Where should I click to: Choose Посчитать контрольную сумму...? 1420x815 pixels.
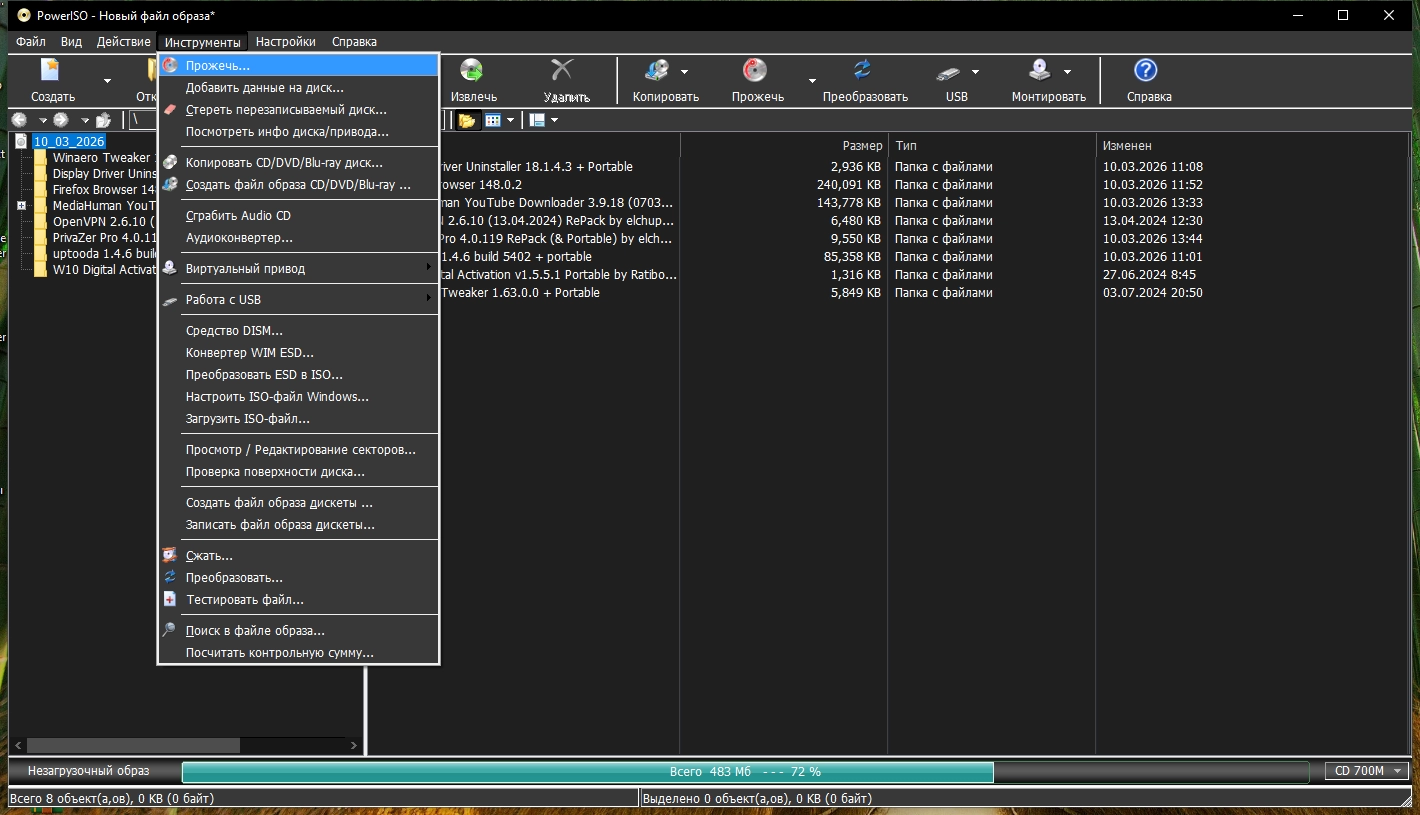[x=299, y=653]
